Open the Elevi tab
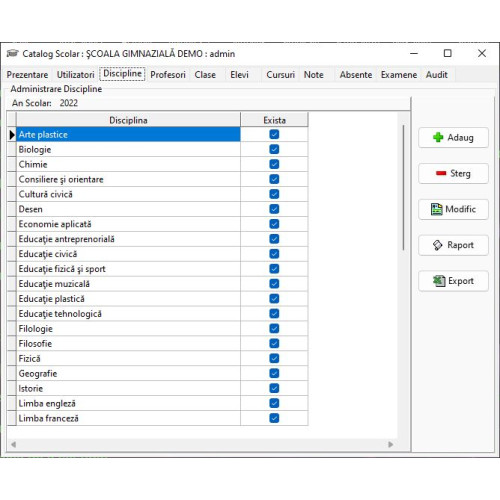The width and height of the screenshot is (500, 500). [239, 75]
